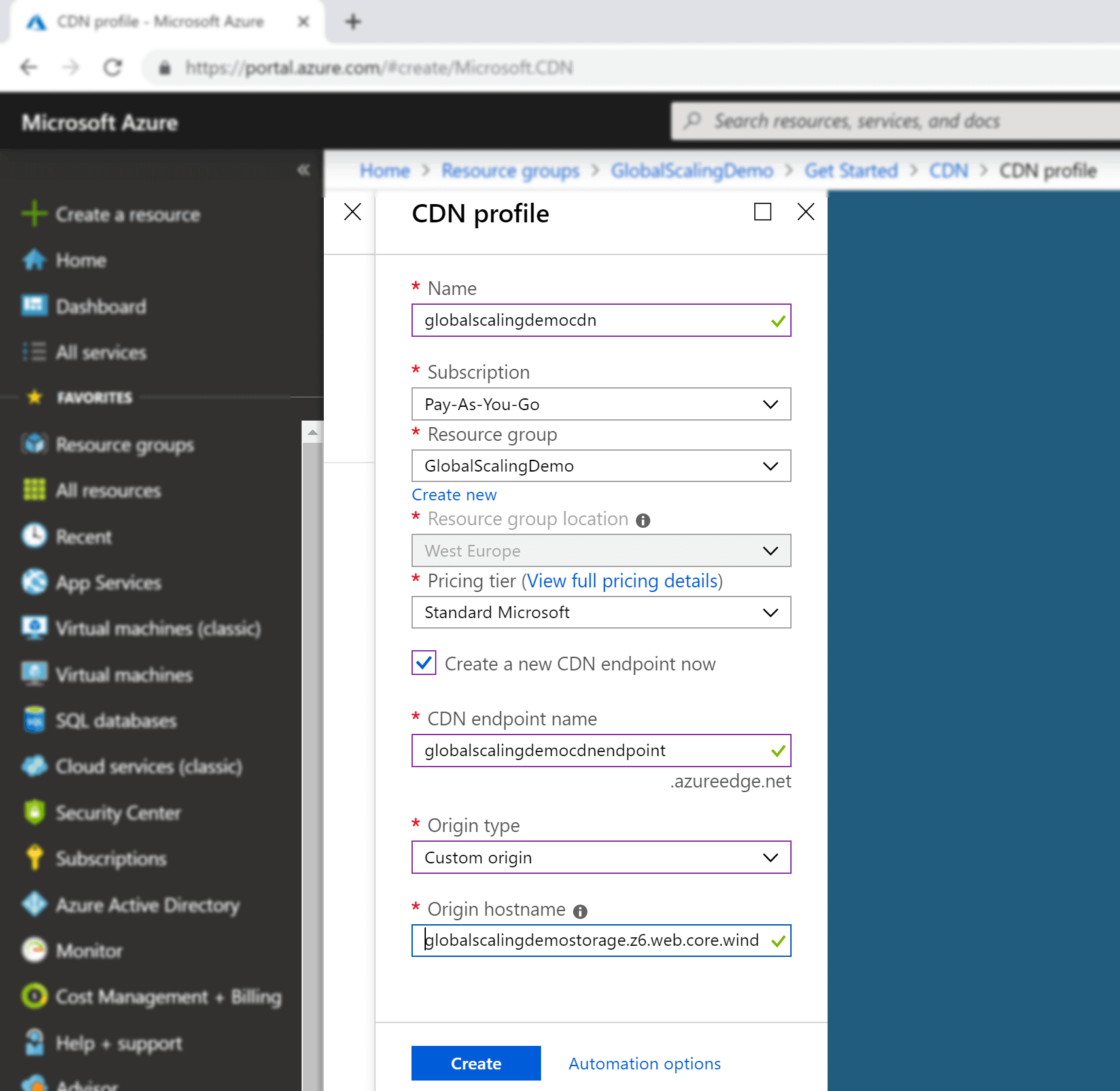Click the browser back arrow
The image size is (1120, 1091).
(29, 67)
